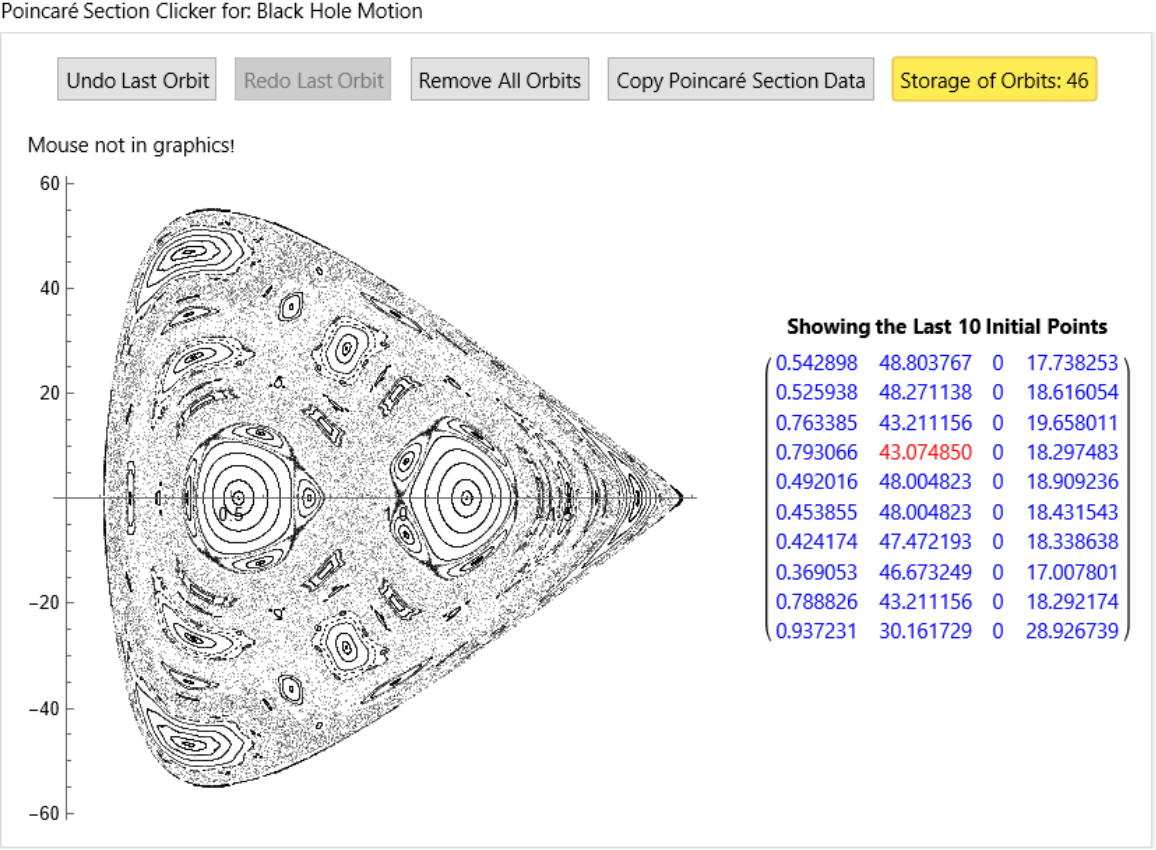Remove all orbits from the plot
1156x850 pixels.
(x=499, y=81)
